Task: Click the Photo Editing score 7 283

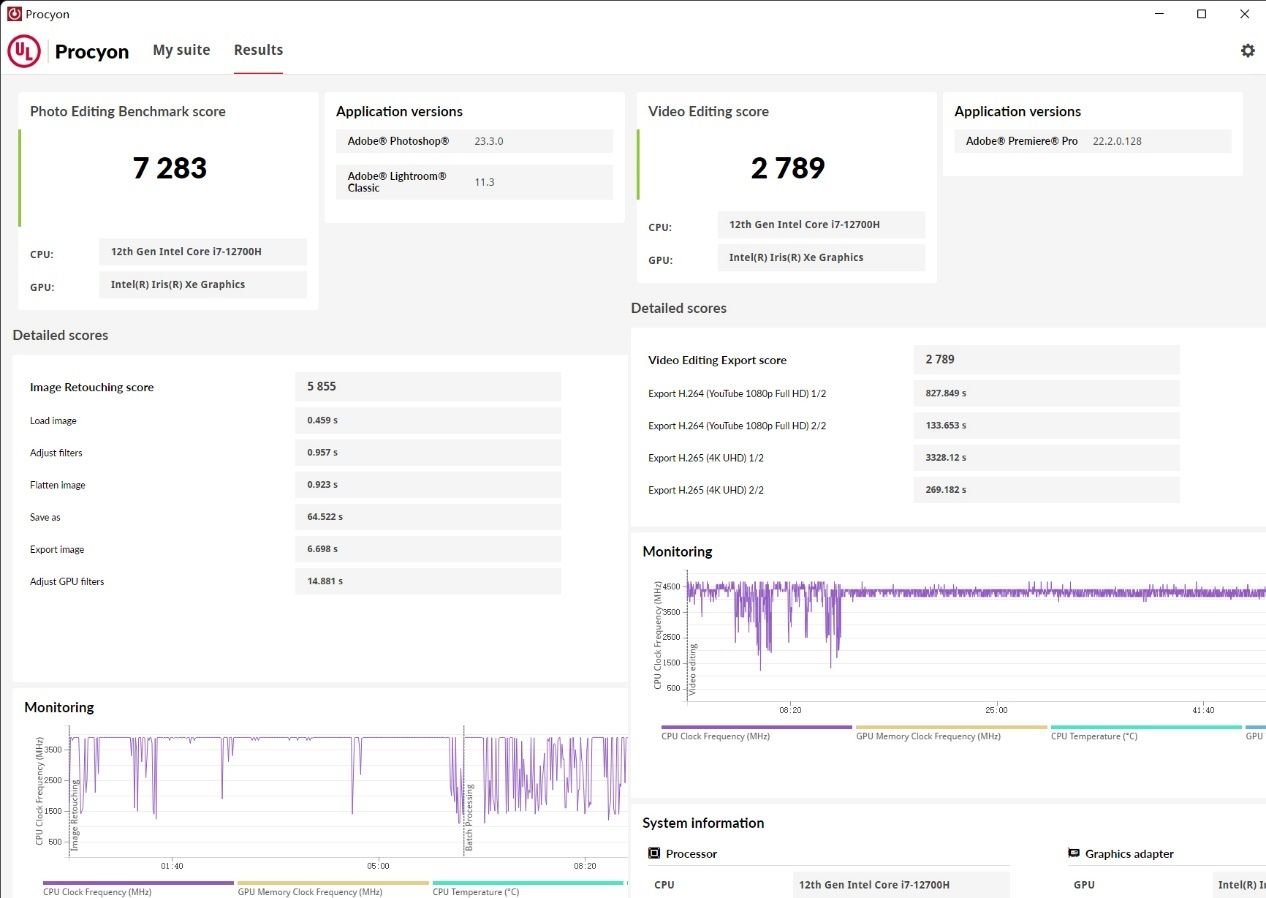Action: (x=169, y=168)
